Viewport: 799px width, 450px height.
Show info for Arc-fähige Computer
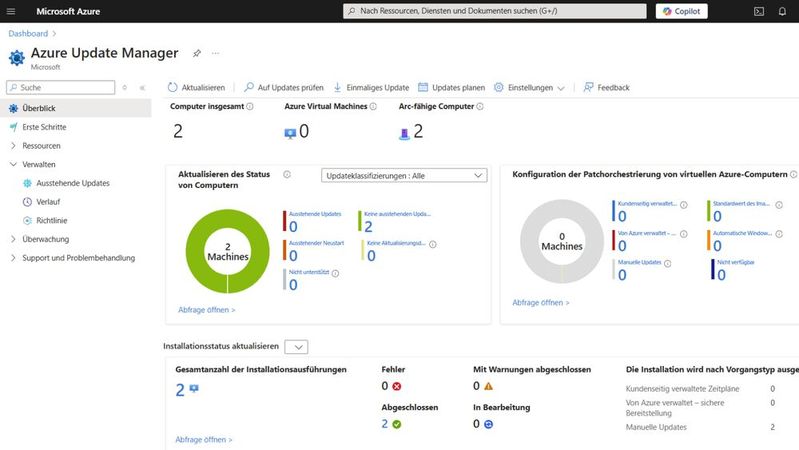pyautogui.click(x=480, y=107)
